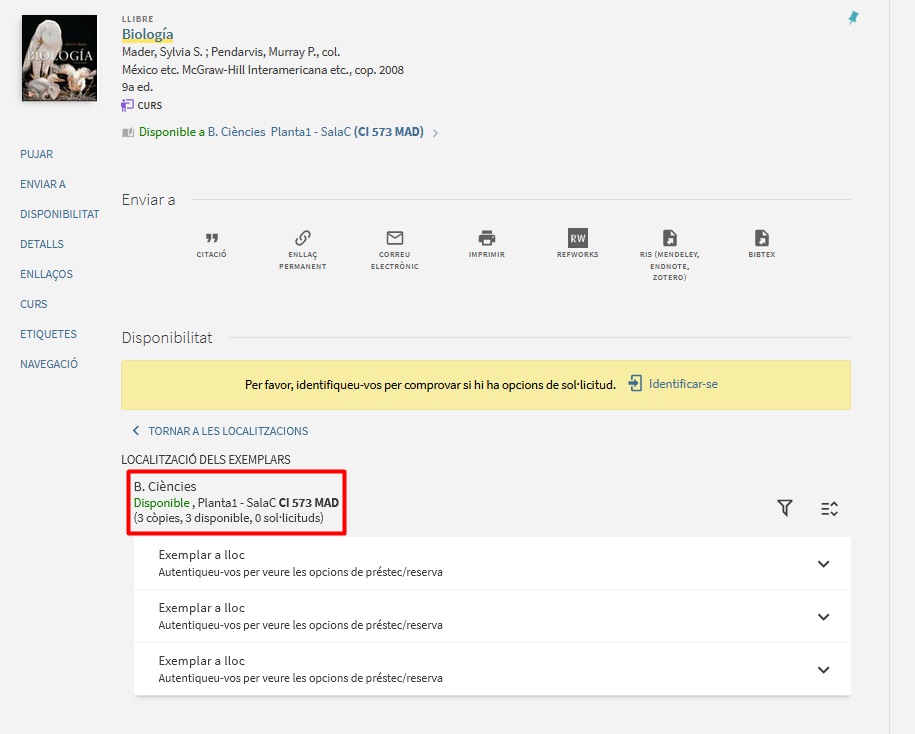915x734 pixels.
Task: Copy the Enllaç permanent link icon
Action: (x=302, y=238)
